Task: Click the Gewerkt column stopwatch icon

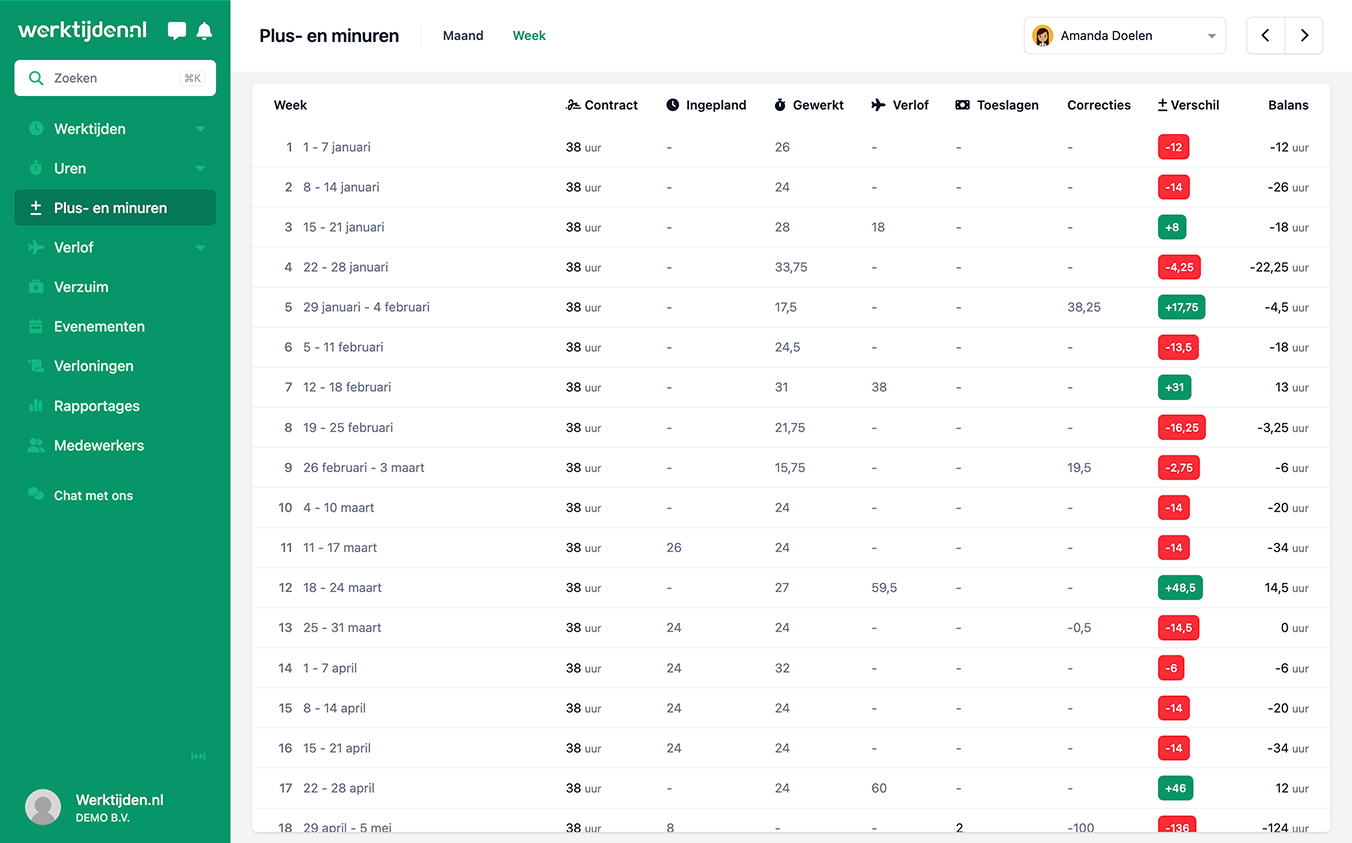Action: (x=780, y=105)
